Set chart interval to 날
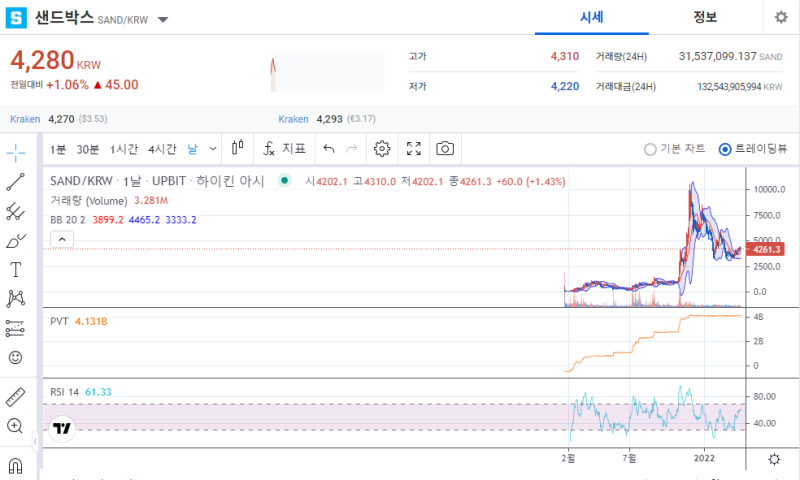Image resolution: width=800 pixels, height=480 pixels. (x=192, y=149)
